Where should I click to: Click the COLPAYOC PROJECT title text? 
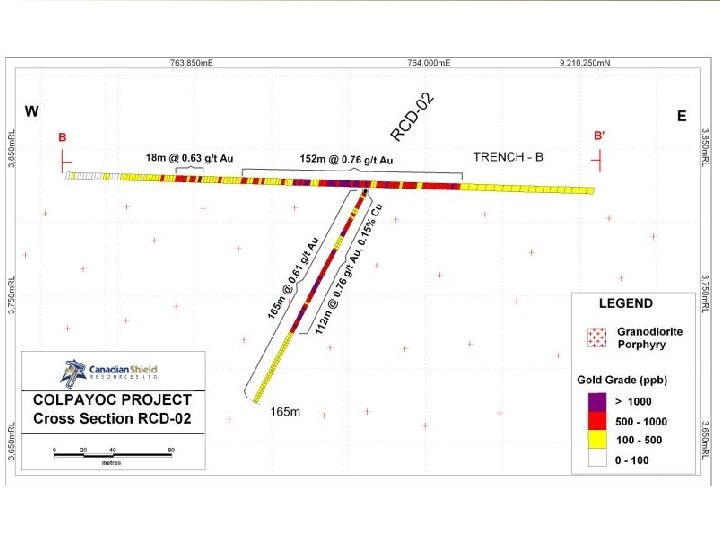[x=112, y=400]
